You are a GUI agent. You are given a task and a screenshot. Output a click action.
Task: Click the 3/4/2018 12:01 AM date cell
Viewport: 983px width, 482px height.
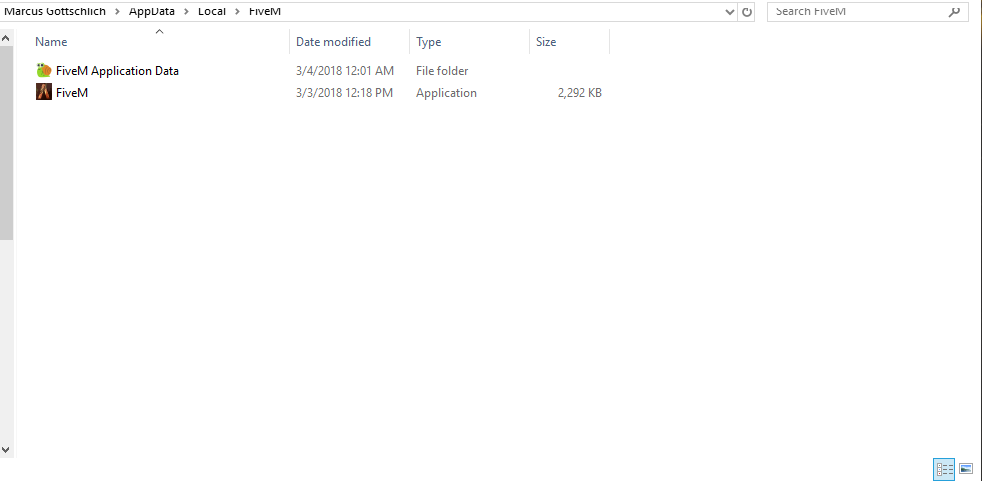(x=345, y=71)
